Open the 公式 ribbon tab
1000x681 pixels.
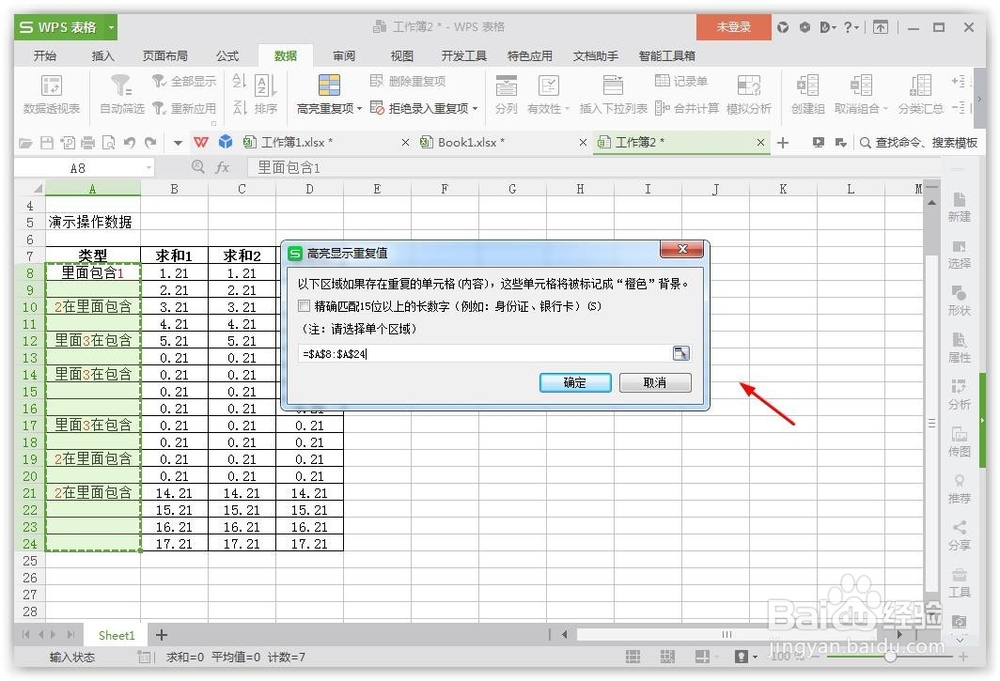227,56
